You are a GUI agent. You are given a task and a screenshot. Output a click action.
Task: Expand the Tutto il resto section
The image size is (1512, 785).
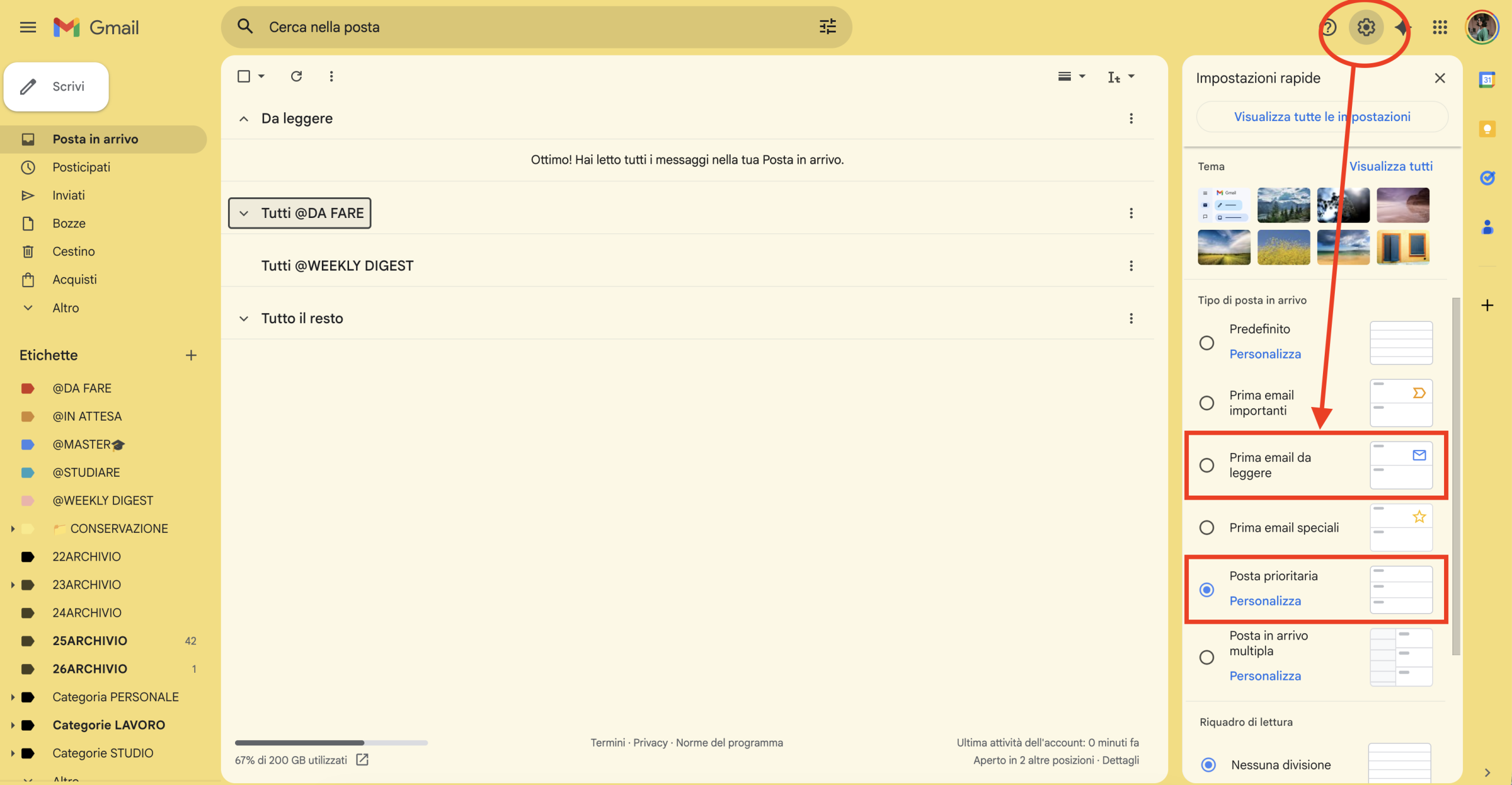tap(243, 318)
